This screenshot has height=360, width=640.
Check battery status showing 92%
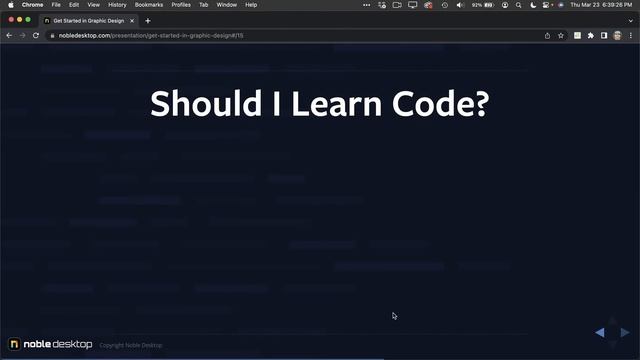(482, 5)
